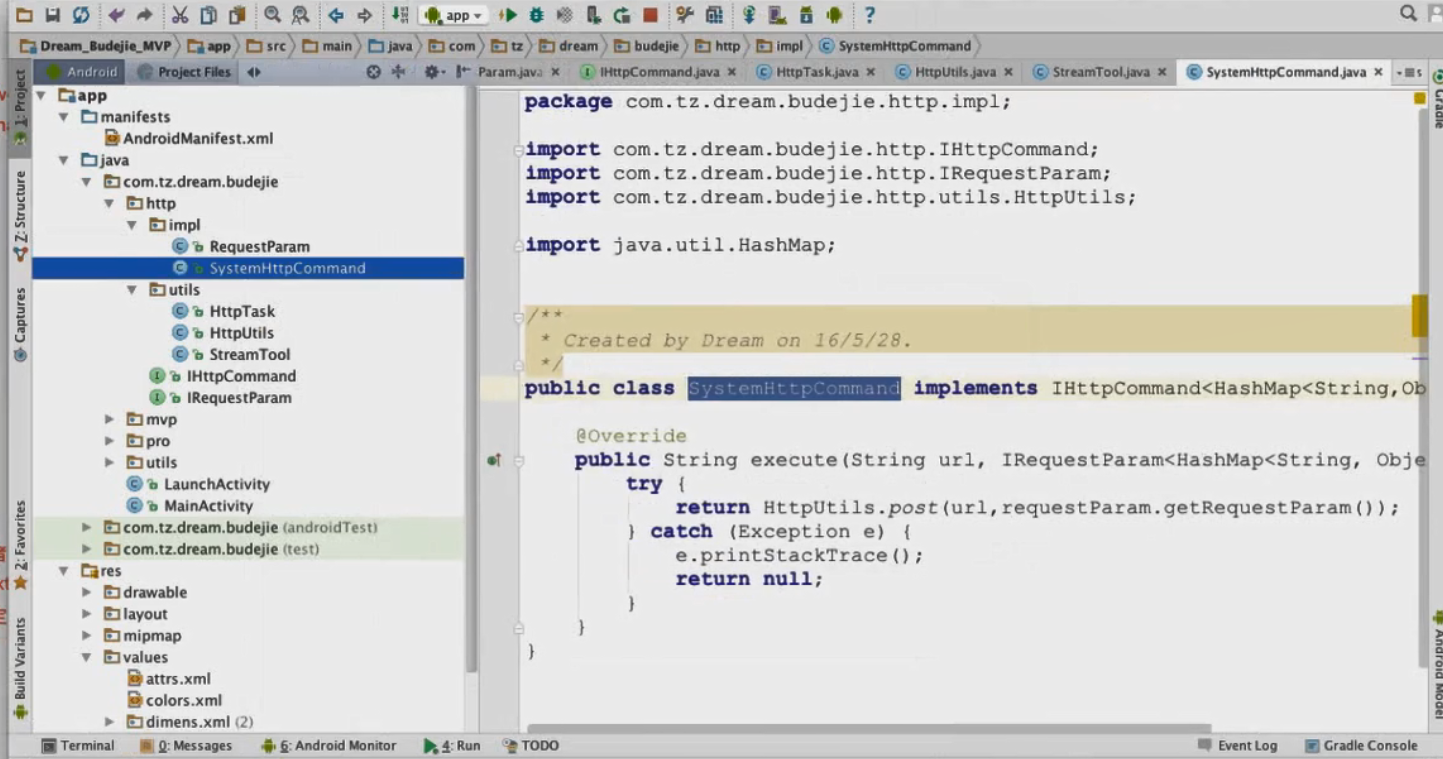The height and width of the screenshot is (759, 1443).
Task: Open the Event Log panel
Action: (1238, 746)
